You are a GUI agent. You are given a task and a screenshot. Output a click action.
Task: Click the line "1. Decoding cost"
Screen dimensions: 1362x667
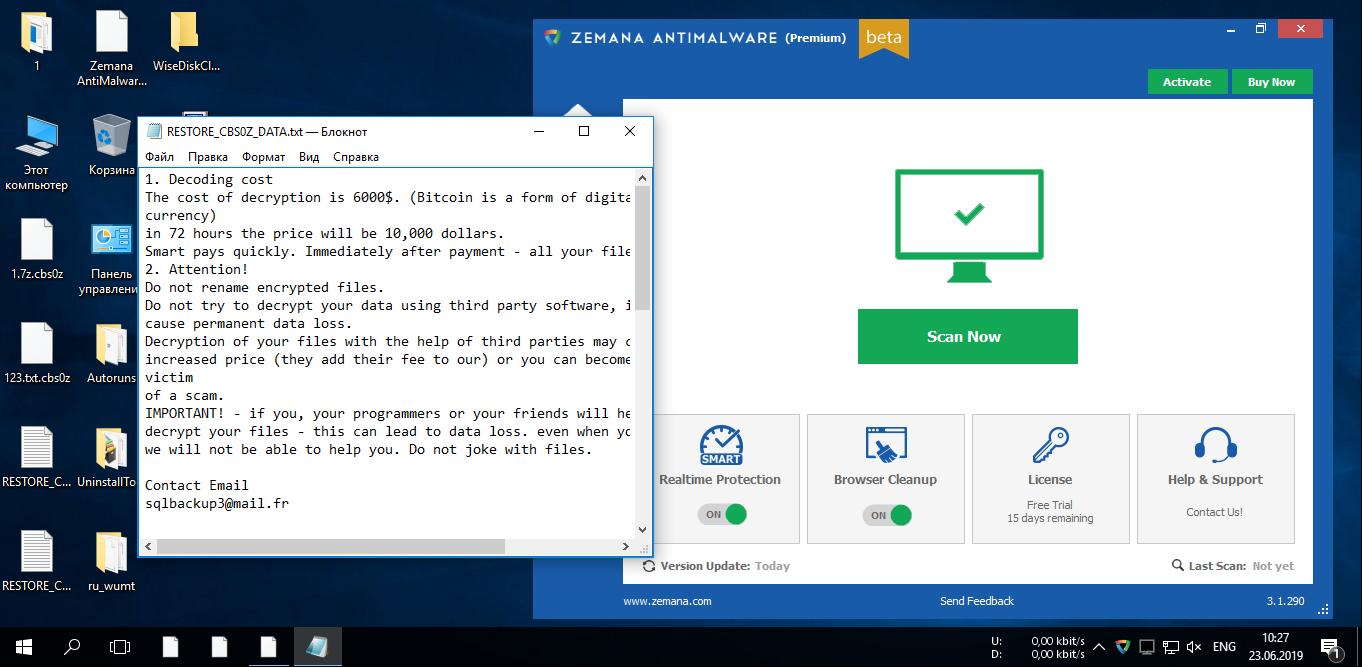click(209, 179)
